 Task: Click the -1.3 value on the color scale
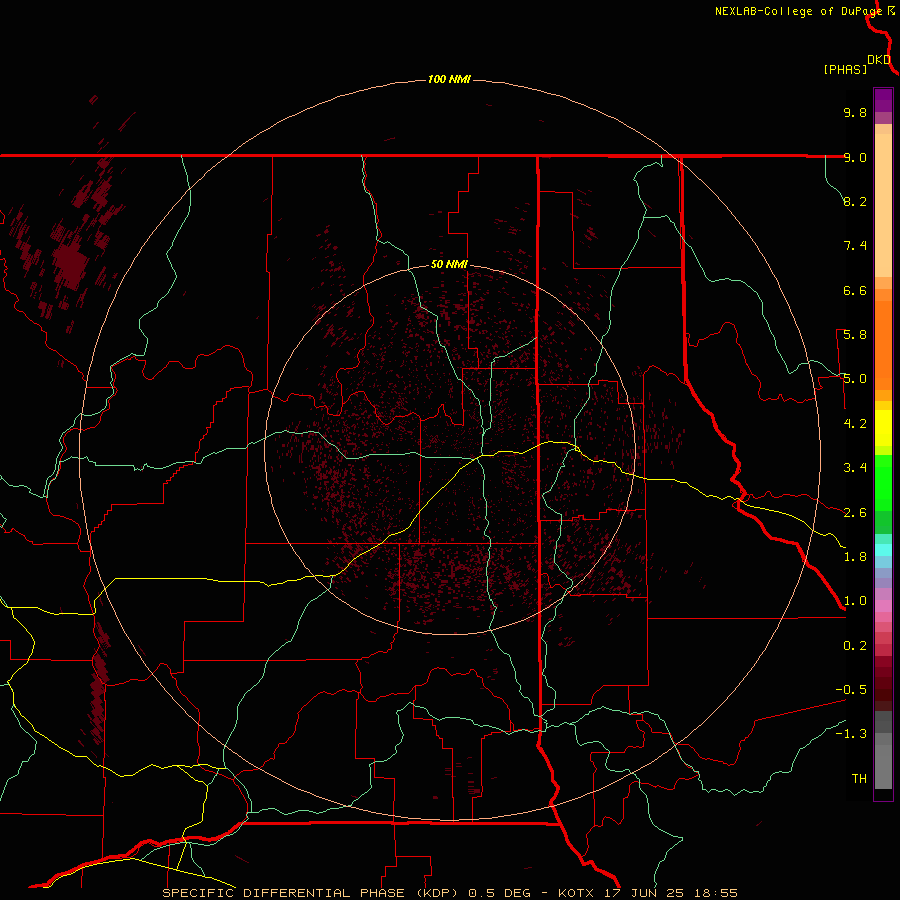coord(851,734)
